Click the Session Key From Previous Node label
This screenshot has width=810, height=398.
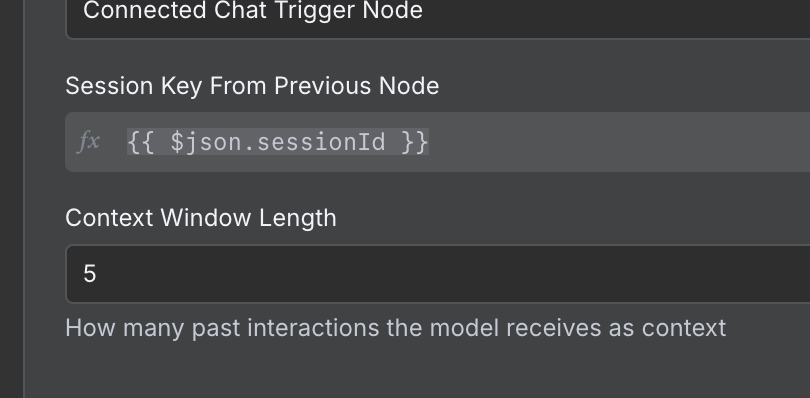click(252, 86)
